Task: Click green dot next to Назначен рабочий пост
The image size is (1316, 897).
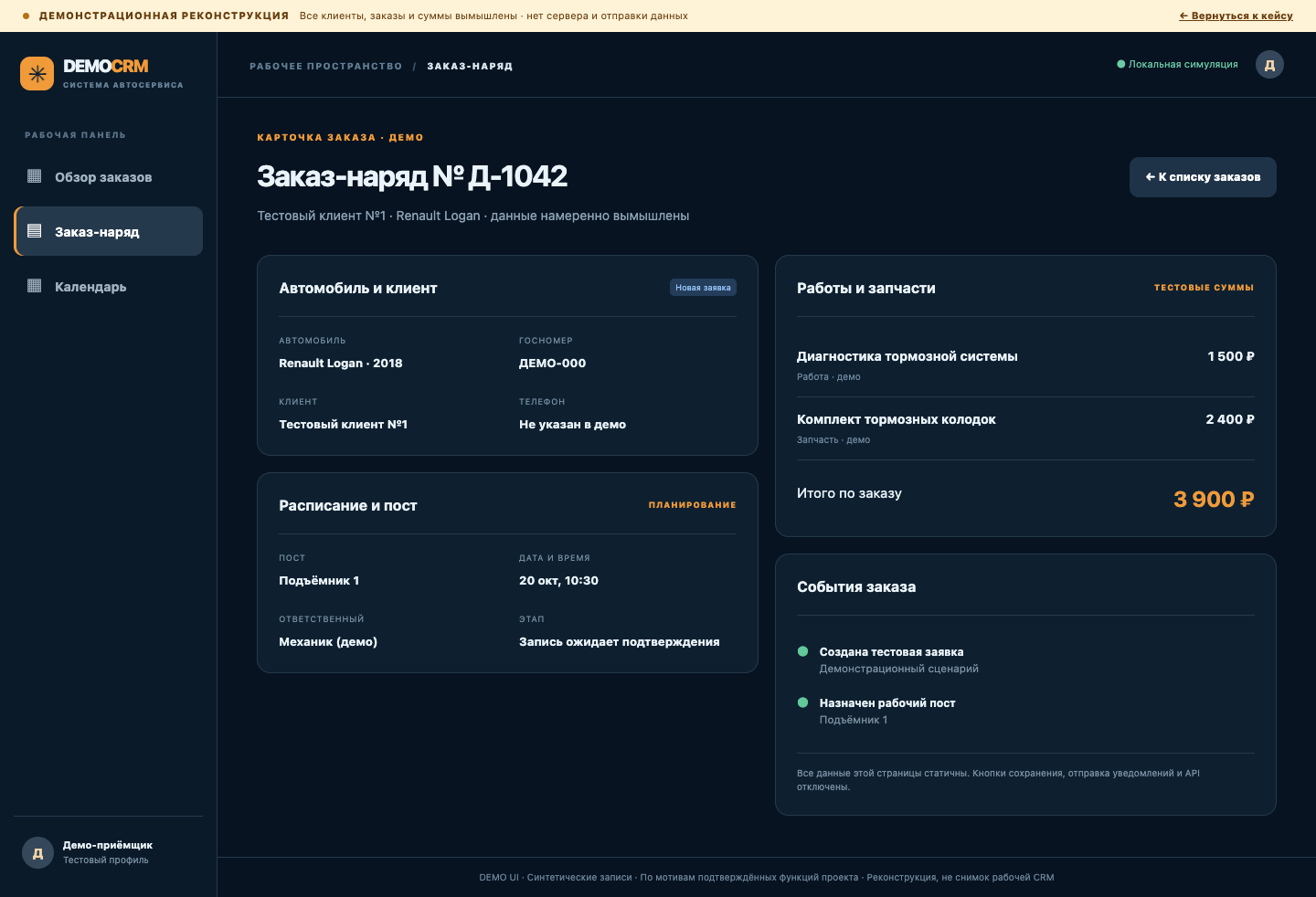Action: [802, 702]
